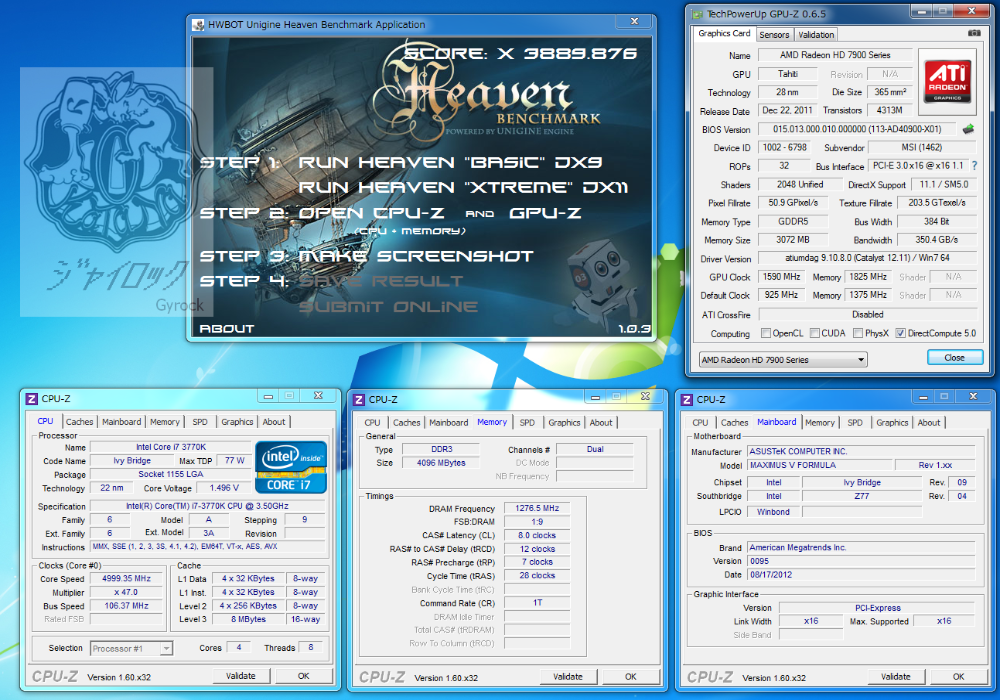Click the ATI Radeon logo in GPU-Z
Image resolution: width=1000 pixels, height=700 pixels.
pos(948,81)
